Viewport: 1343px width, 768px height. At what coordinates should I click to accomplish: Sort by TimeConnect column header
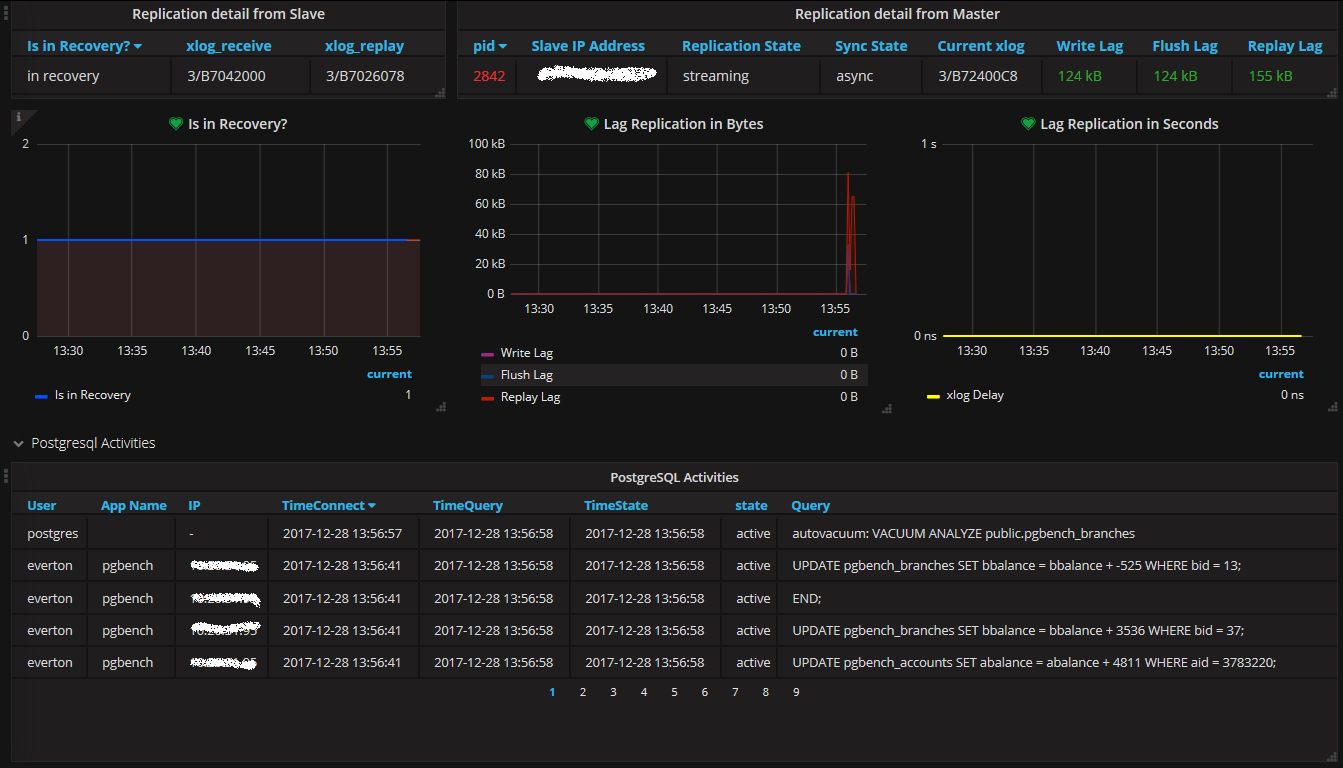329,506
